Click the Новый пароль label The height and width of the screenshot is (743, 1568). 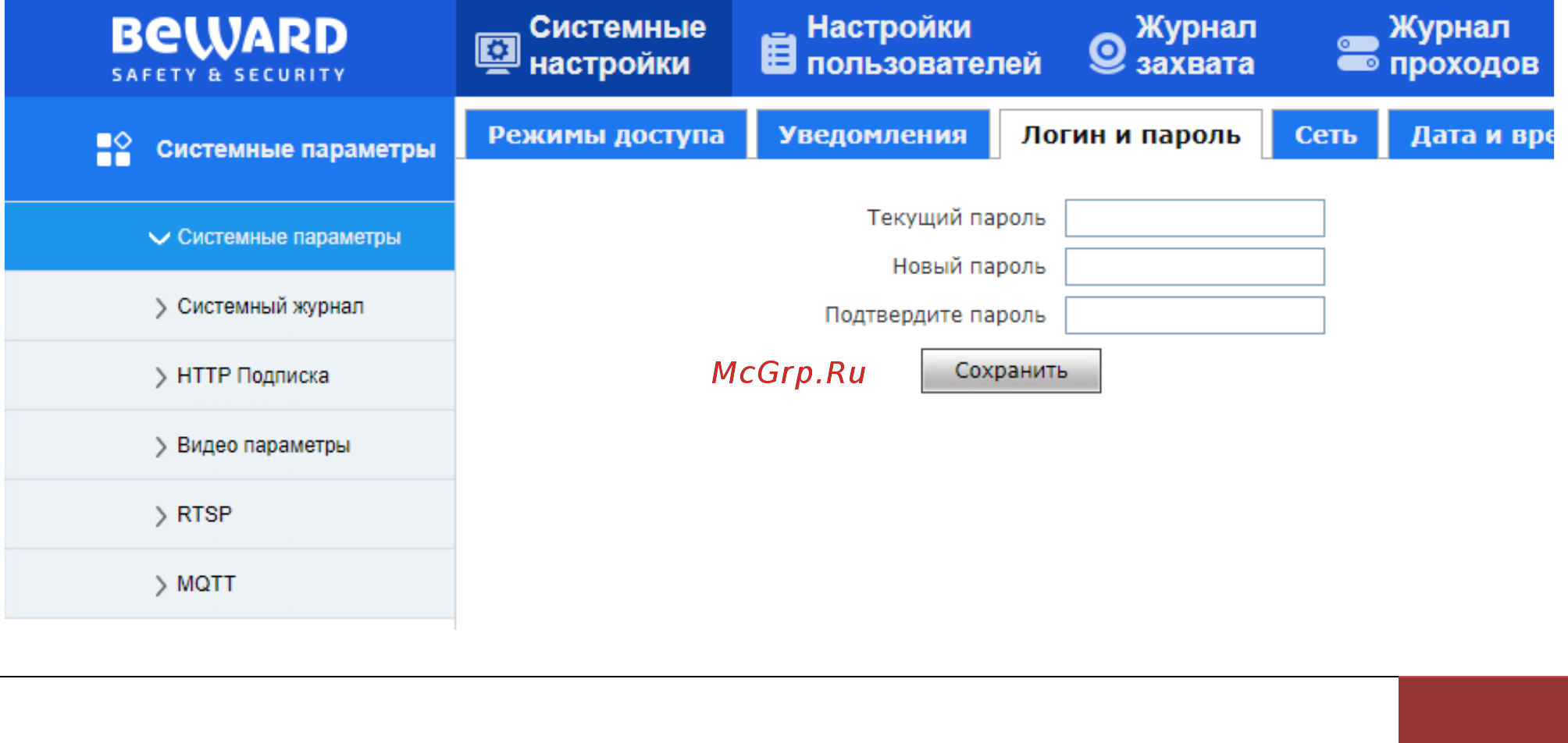coord(968,266)
